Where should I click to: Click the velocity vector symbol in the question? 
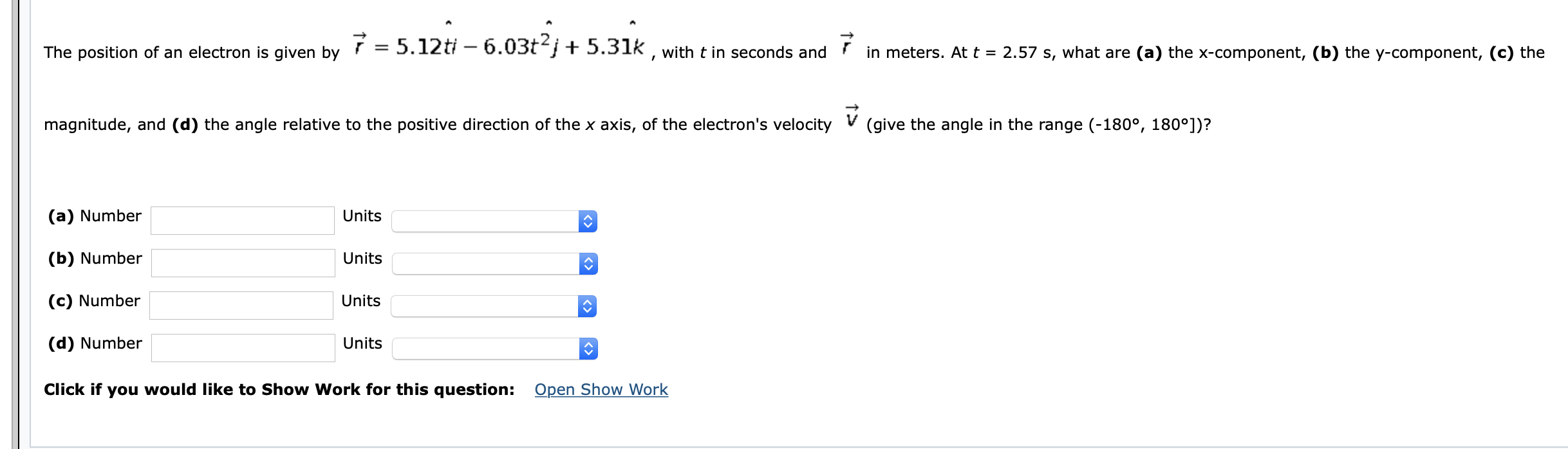[x=850, y=118]
